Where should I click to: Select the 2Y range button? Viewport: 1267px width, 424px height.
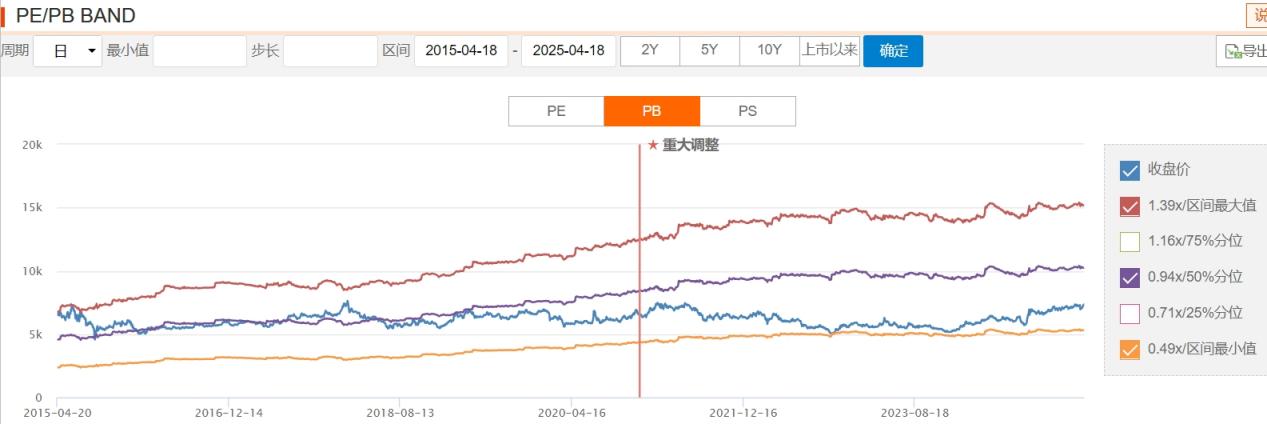650,51
